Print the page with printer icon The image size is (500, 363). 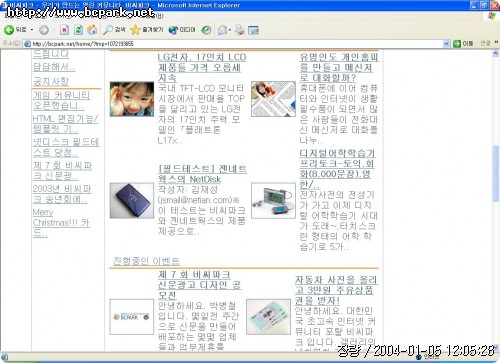239,30
